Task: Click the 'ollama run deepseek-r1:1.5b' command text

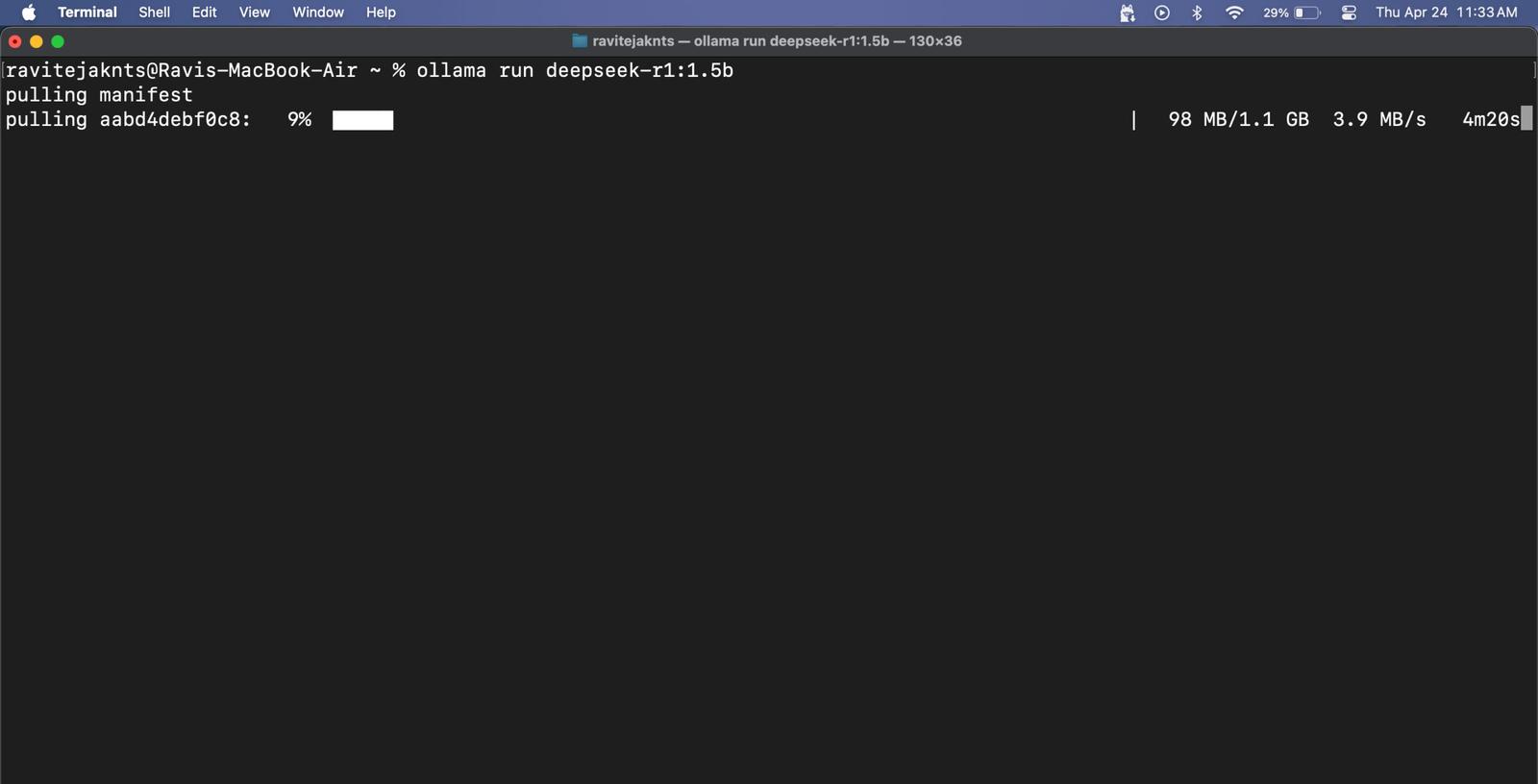Action: click(575, 70)
